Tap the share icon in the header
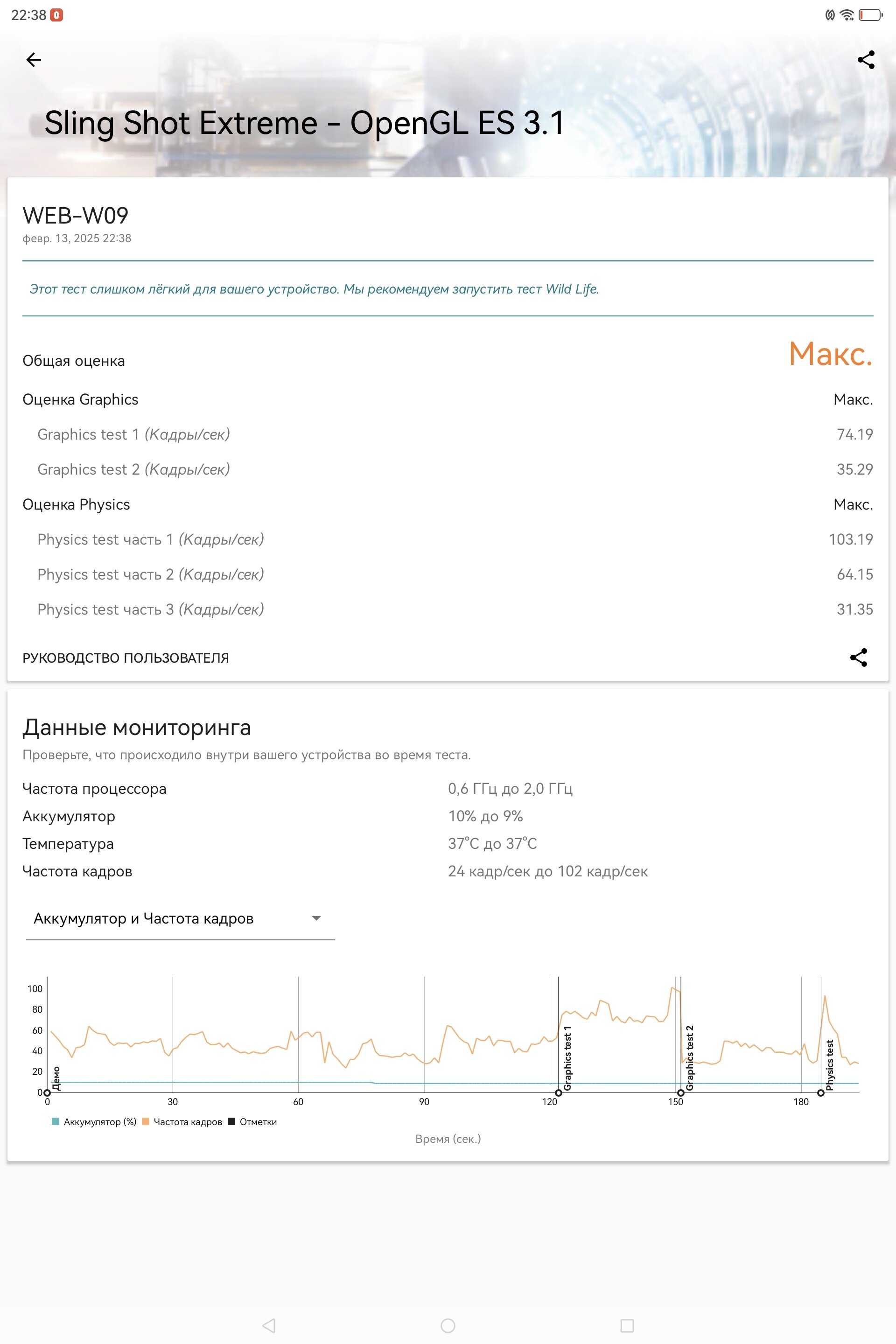 (866, 59)
